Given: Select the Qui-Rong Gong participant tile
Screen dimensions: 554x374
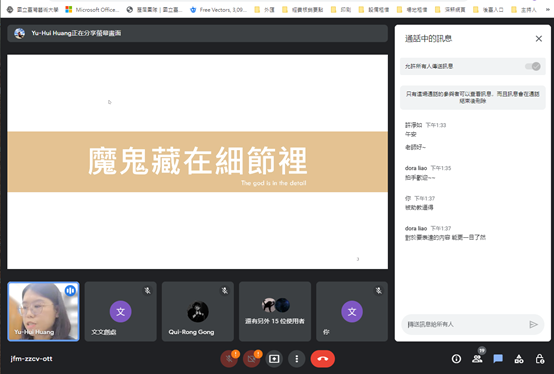Looking at the screenshot, I should 198,311.
